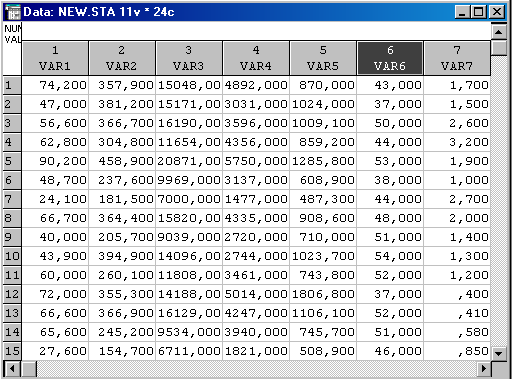Click cell value 14096,00 in VAR3

tap(189, 256)
